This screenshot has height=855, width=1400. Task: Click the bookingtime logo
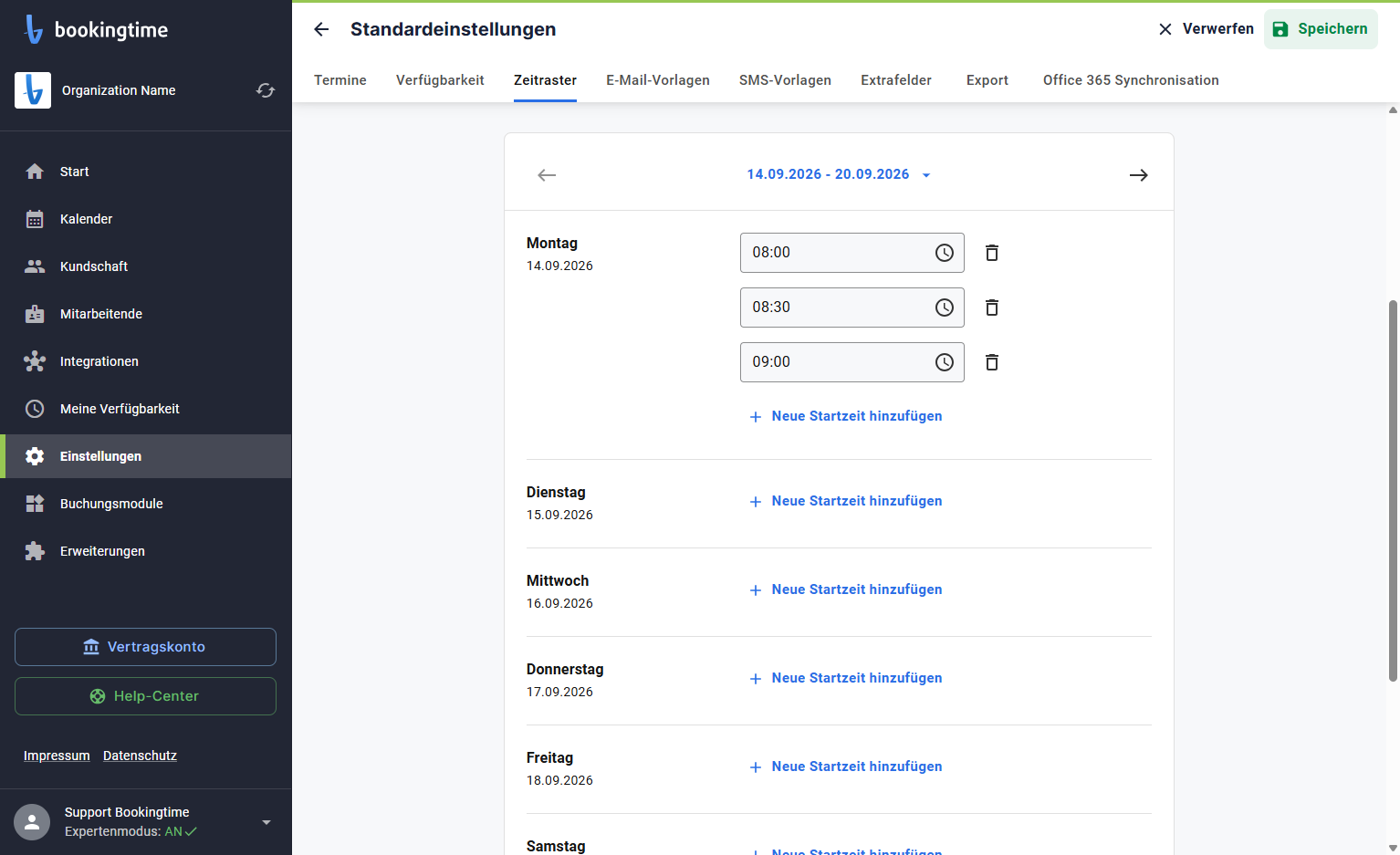(97, 29)
